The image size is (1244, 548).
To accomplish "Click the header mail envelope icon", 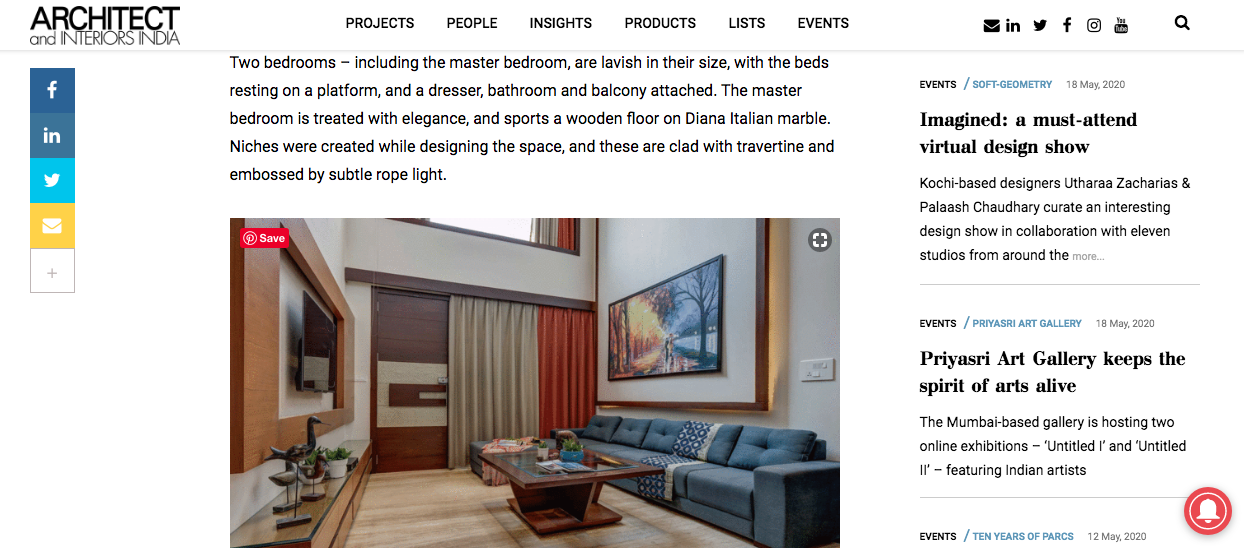I will tap(992, 25).
